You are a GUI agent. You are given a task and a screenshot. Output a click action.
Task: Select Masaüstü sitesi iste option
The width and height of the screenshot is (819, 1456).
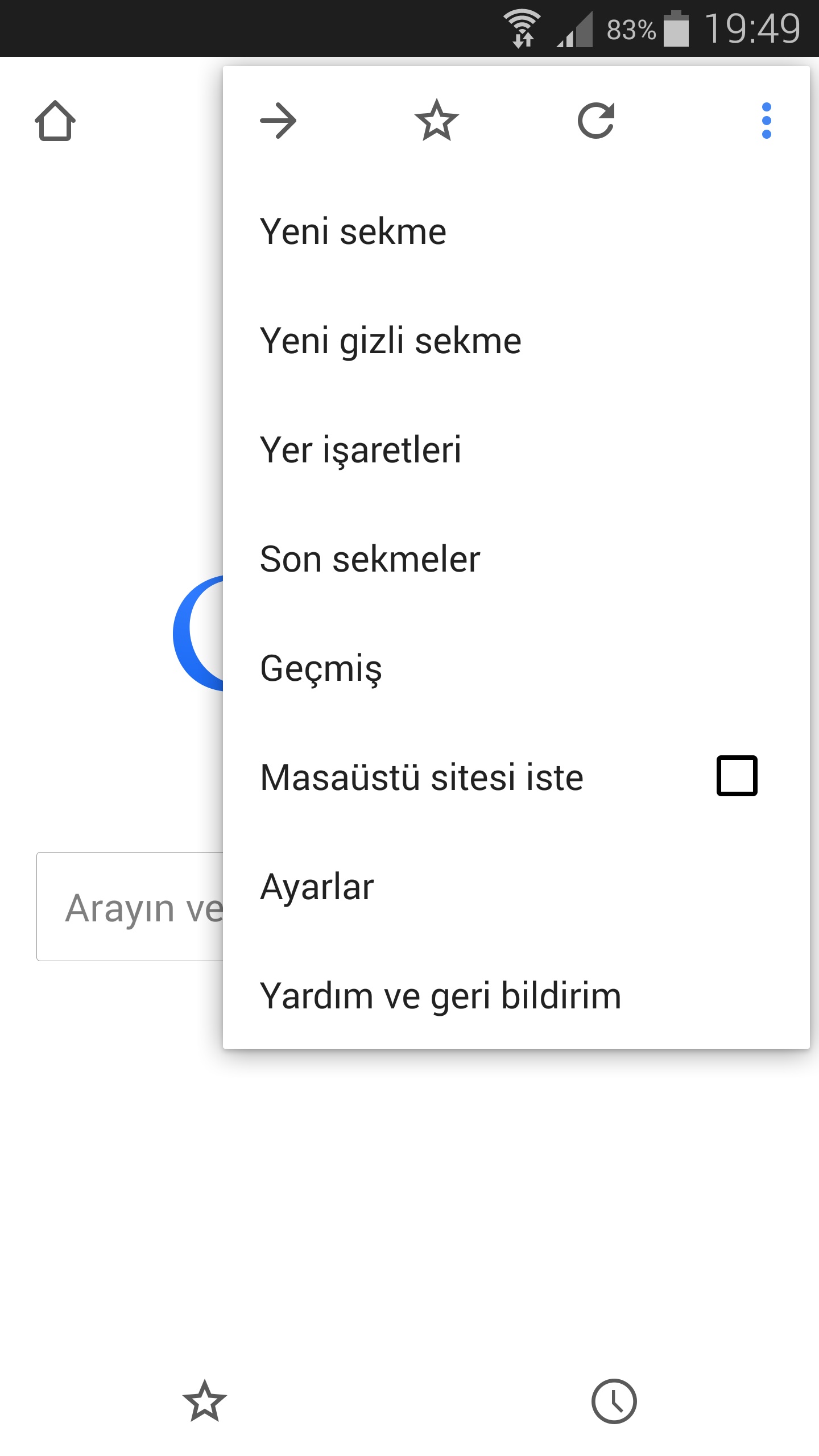point(516,777)
